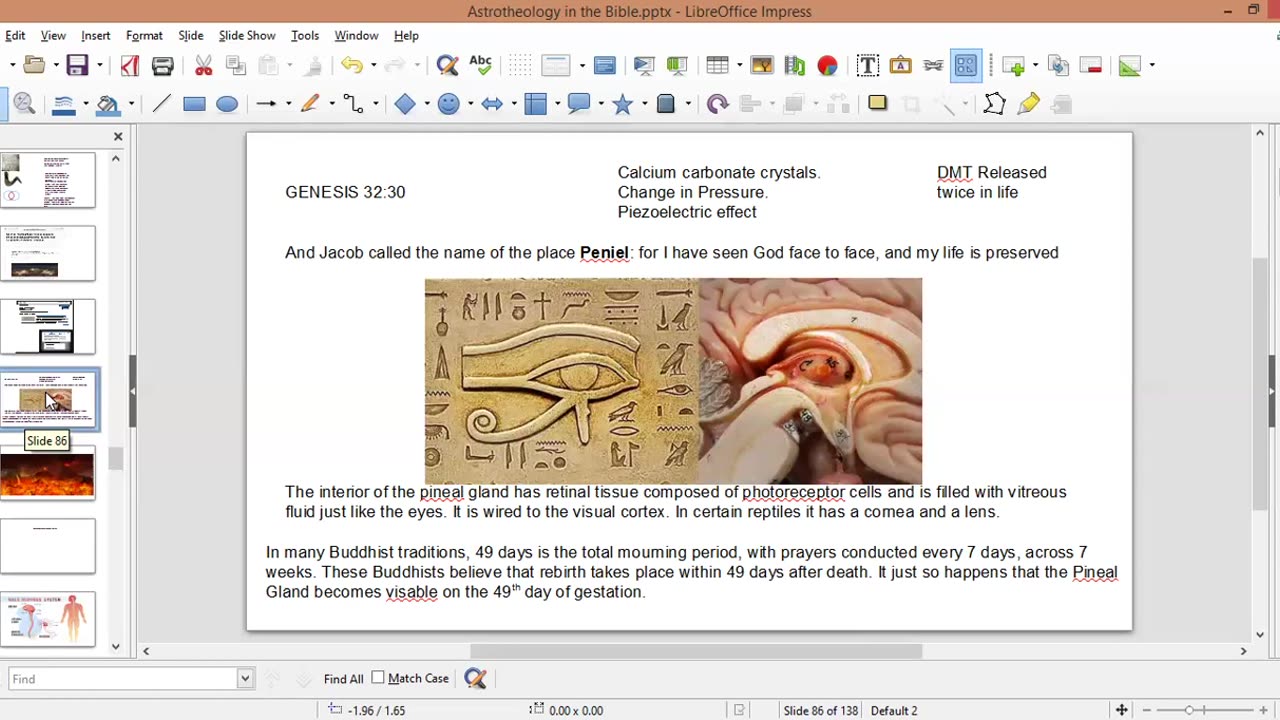Delete the current slide

pos(1091,66)
